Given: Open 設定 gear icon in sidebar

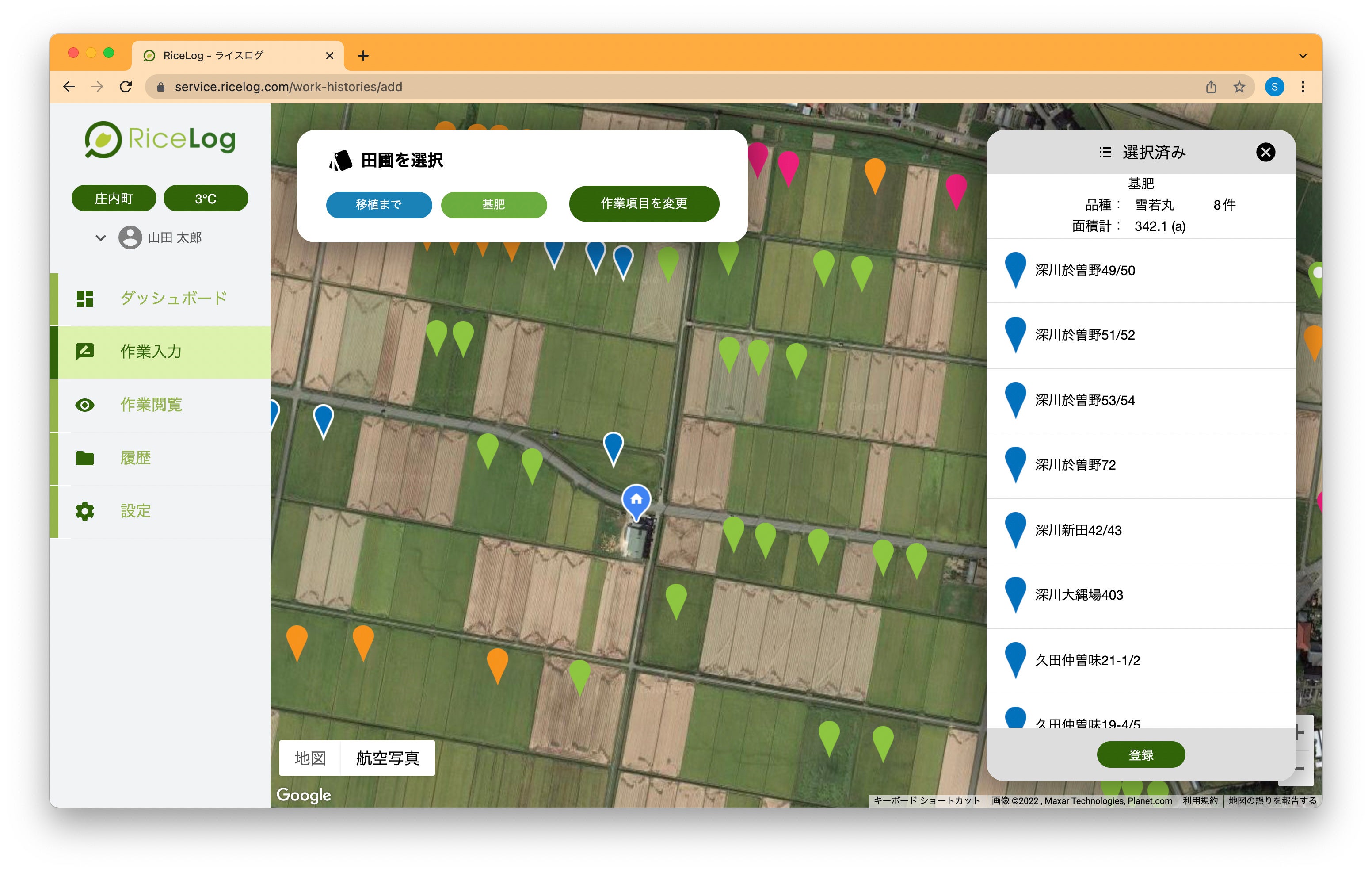Looking at the screenshot, I should coord(85,511).
